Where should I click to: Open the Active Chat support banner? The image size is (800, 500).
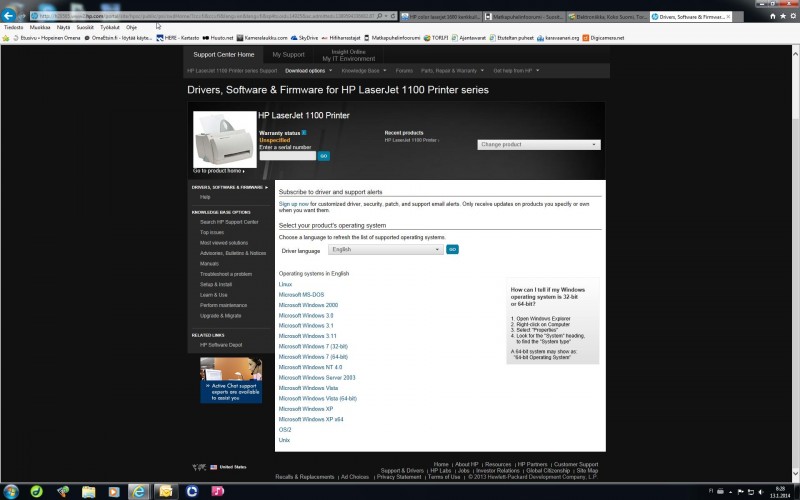[231, 380]
